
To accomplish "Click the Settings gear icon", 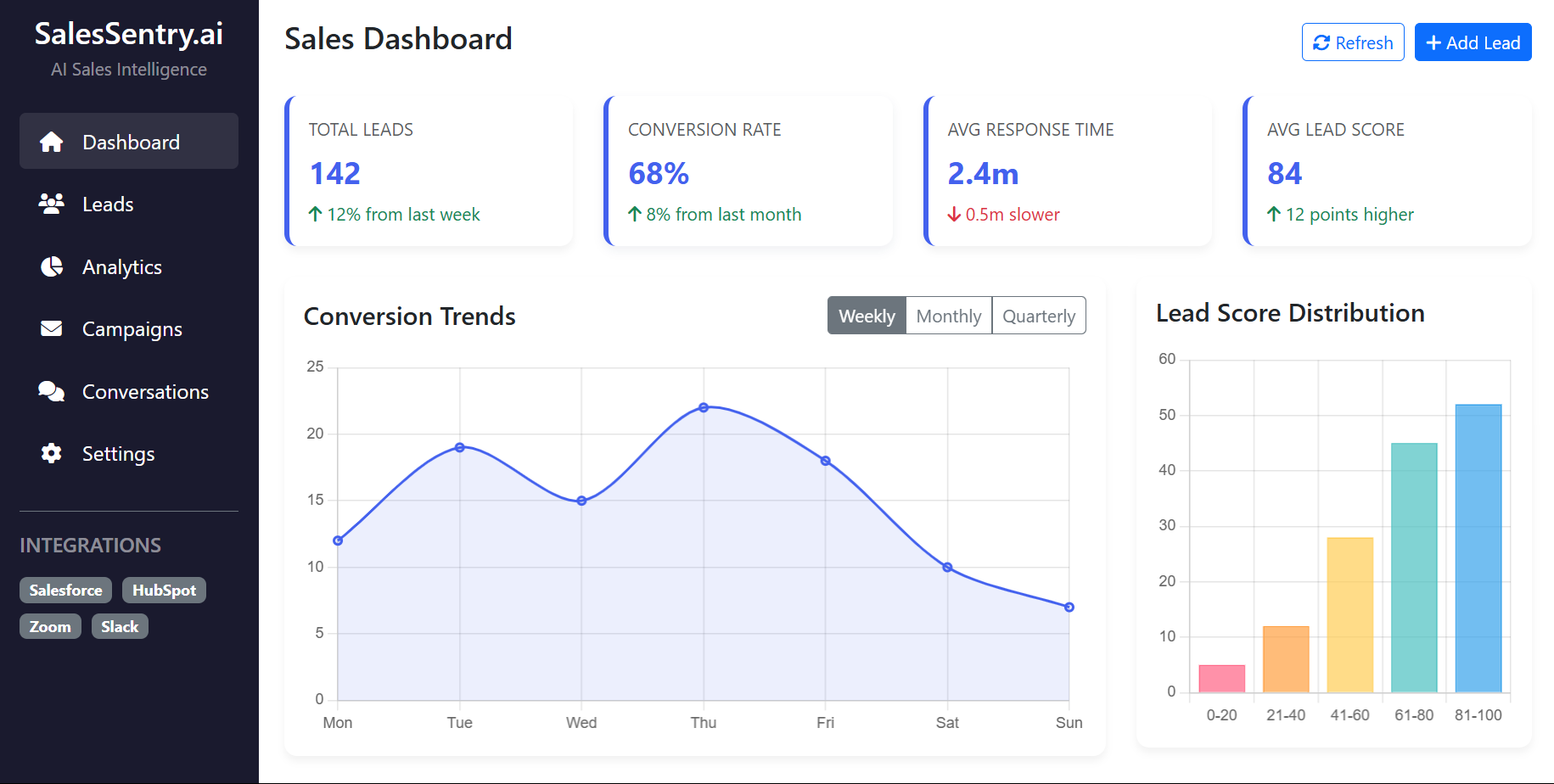I will point(52,453).
